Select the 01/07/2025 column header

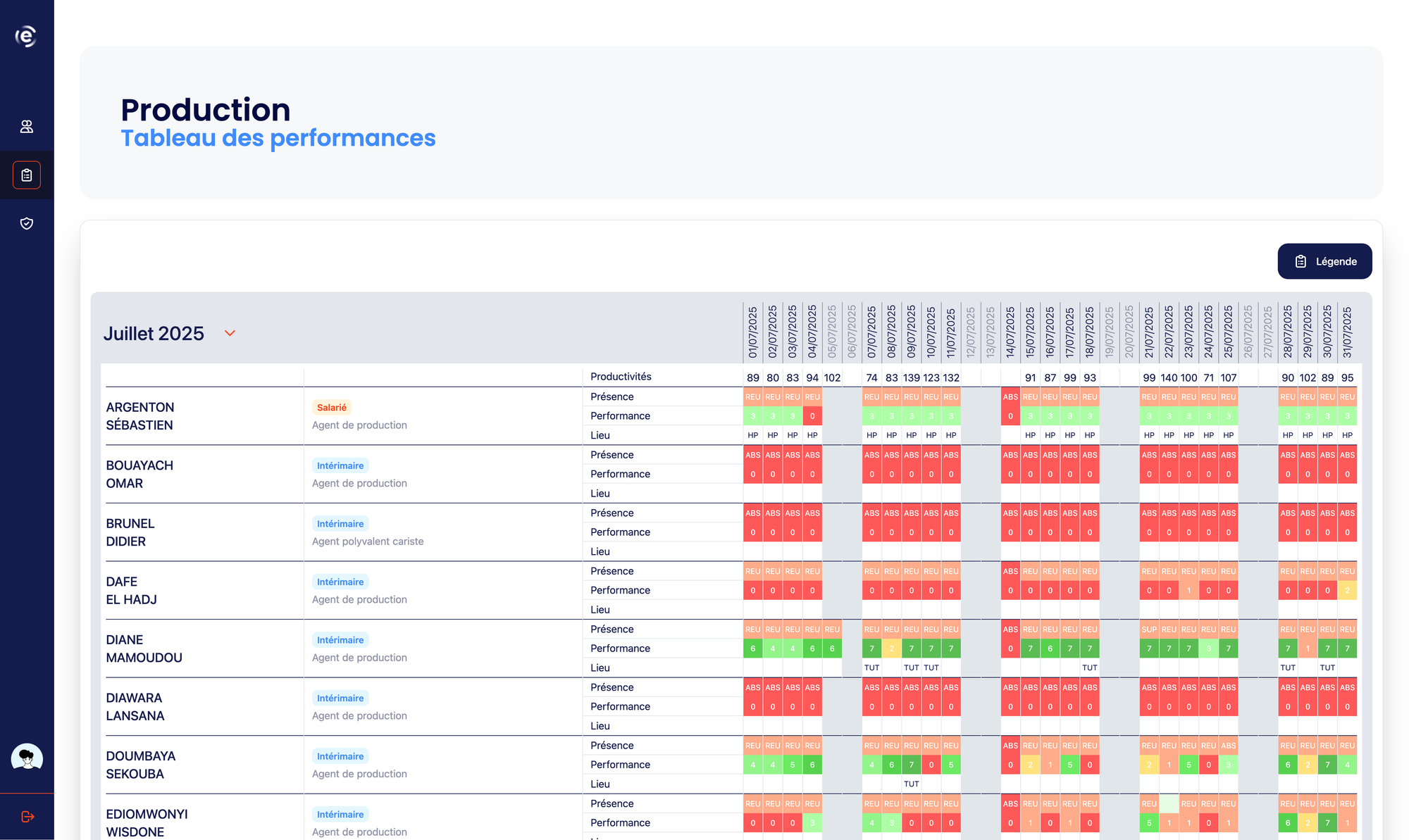click(752, 332)
